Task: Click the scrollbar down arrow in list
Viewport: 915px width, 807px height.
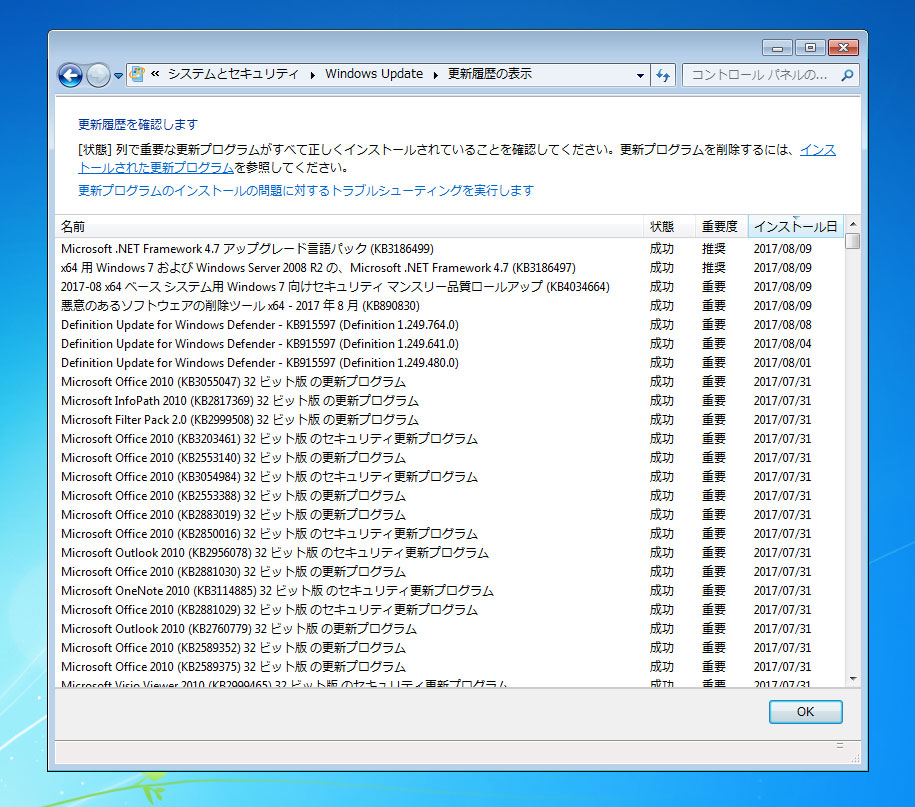Action: click(x=852, y=678)
